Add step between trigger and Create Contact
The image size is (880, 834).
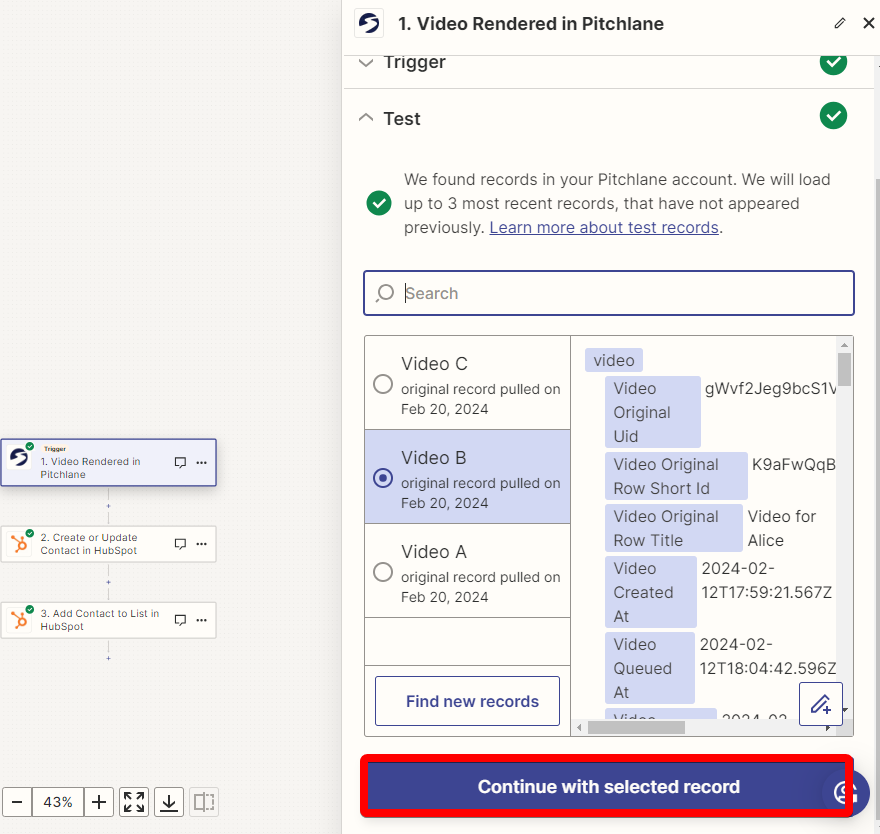pyautogui.click(x=108, y=506)
